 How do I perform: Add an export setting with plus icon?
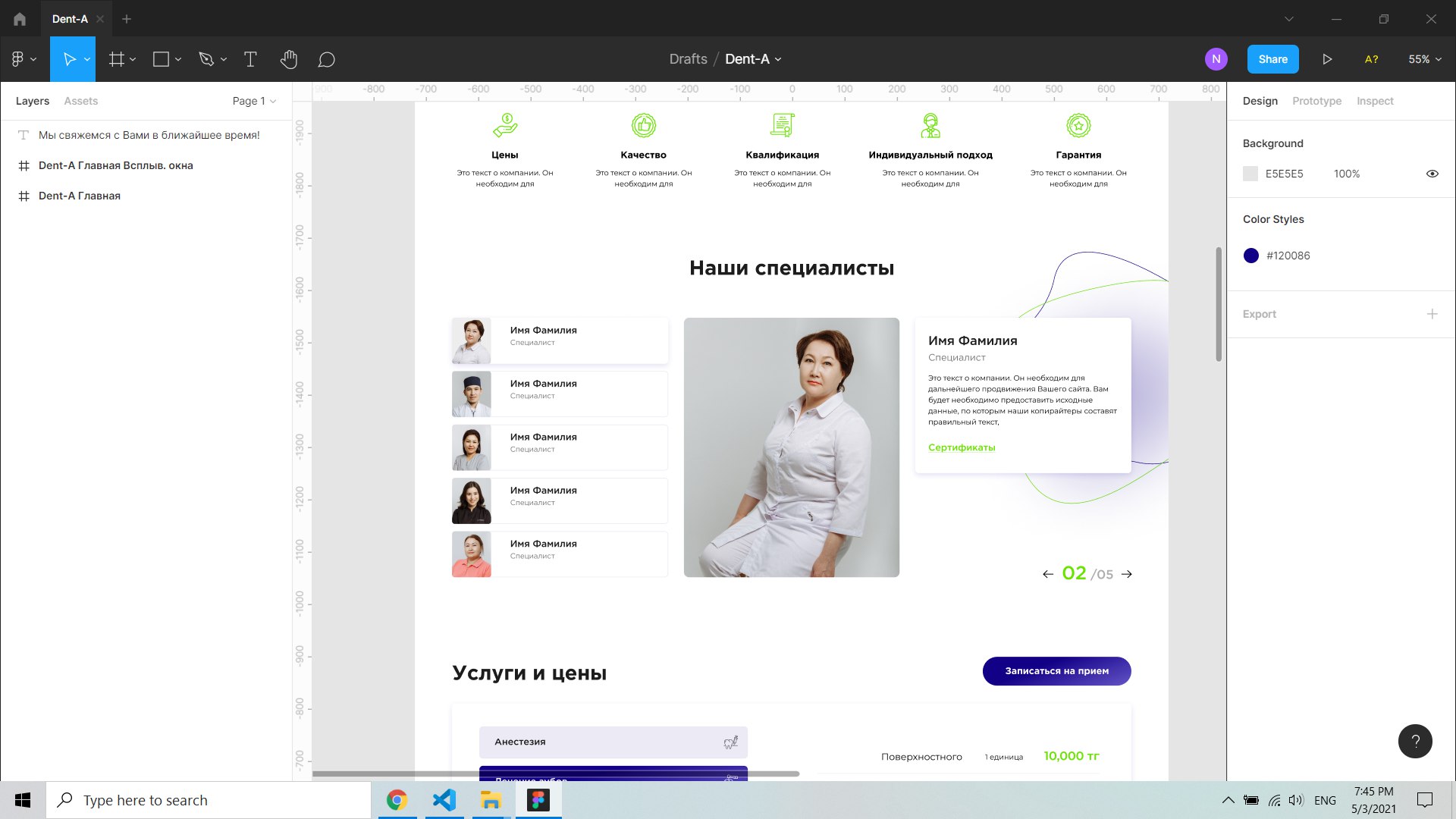(x=1432, y=314)
